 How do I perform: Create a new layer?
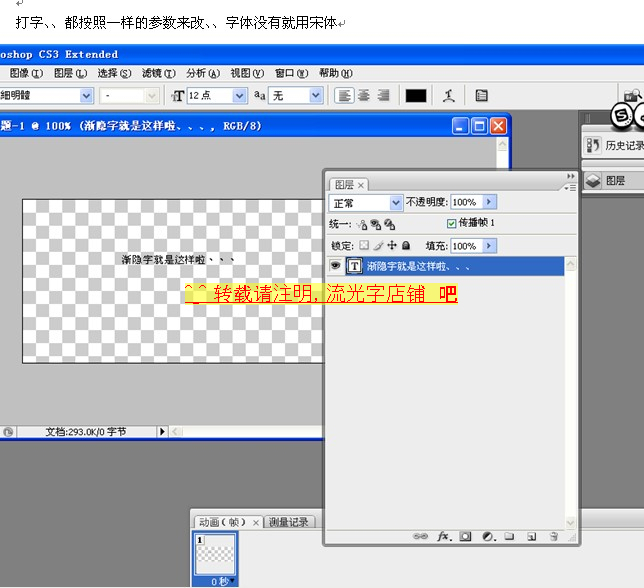tap(532, 536)
